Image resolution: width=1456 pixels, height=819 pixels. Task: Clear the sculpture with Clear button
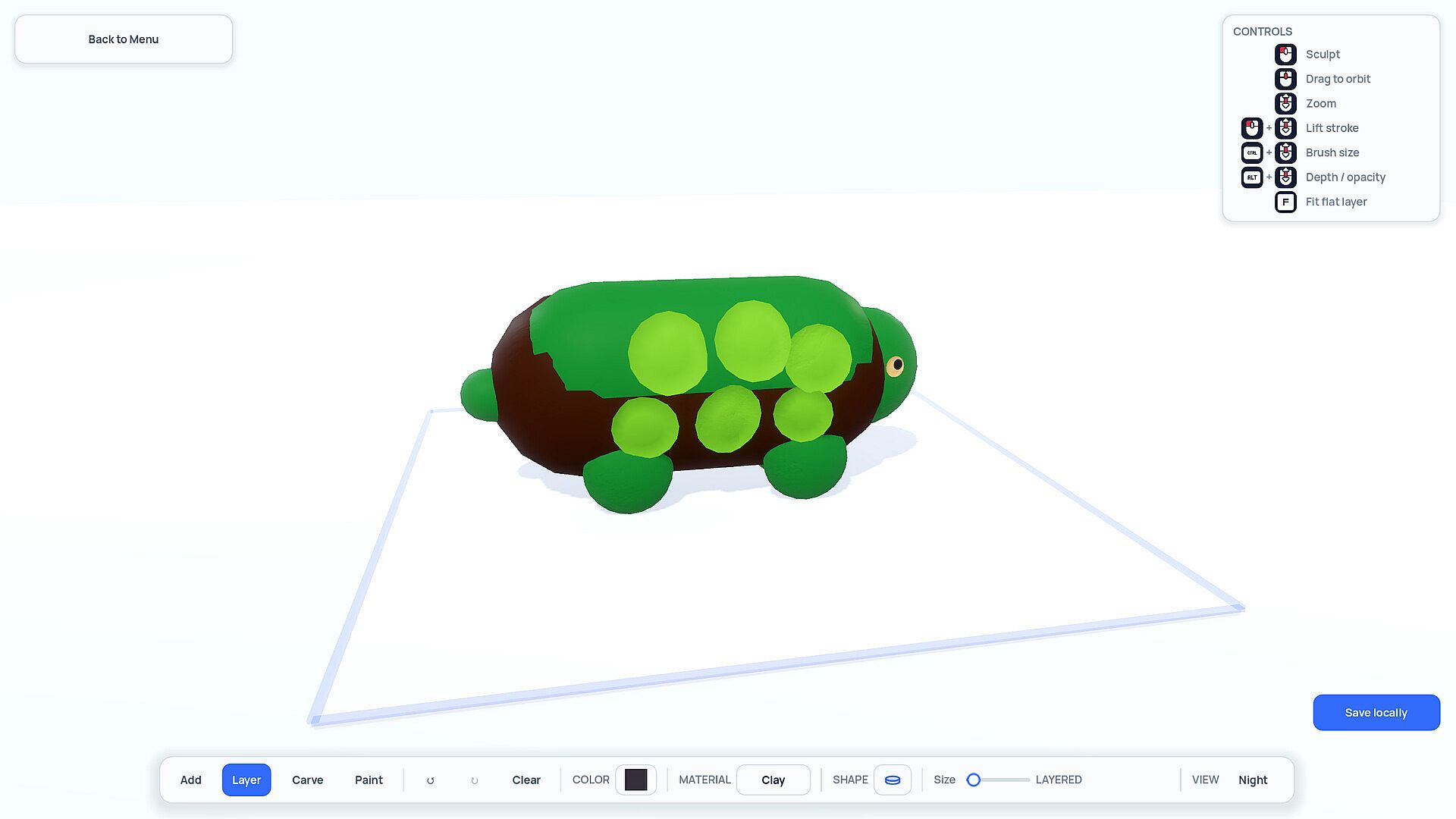tap(526, 780)
